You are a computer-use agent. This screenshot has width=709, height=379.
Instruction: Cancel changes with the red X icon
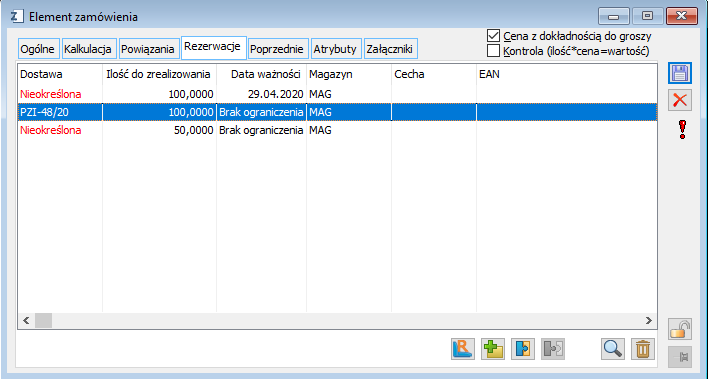(680, 100)
